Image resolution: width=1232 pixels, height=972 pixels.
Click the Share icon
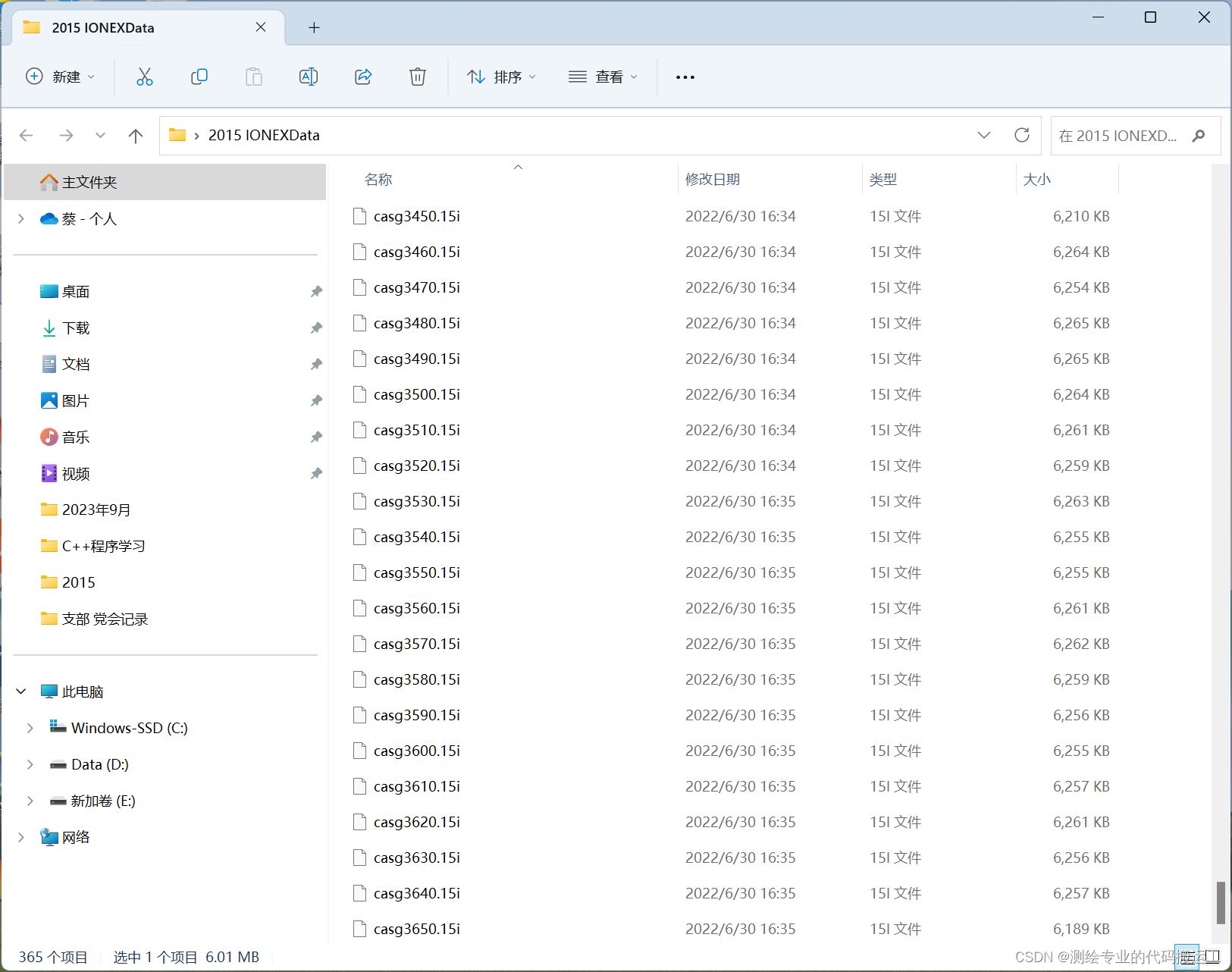[363, 77]
